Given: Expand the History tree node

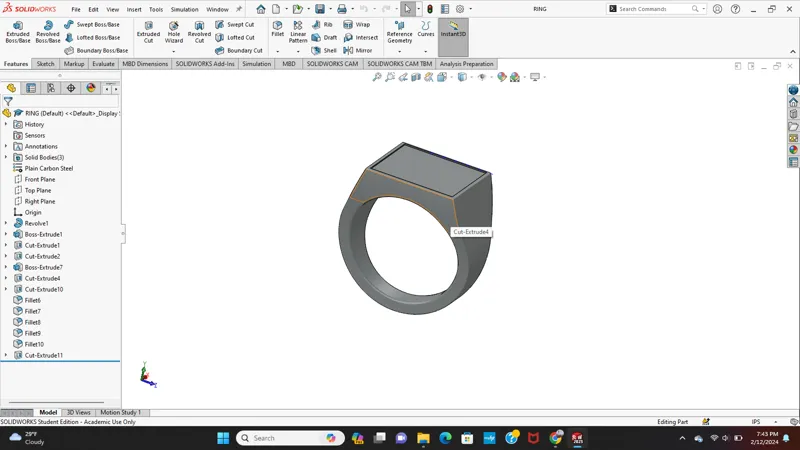Looking at the screenshot, I should click(x=6, y=124).
